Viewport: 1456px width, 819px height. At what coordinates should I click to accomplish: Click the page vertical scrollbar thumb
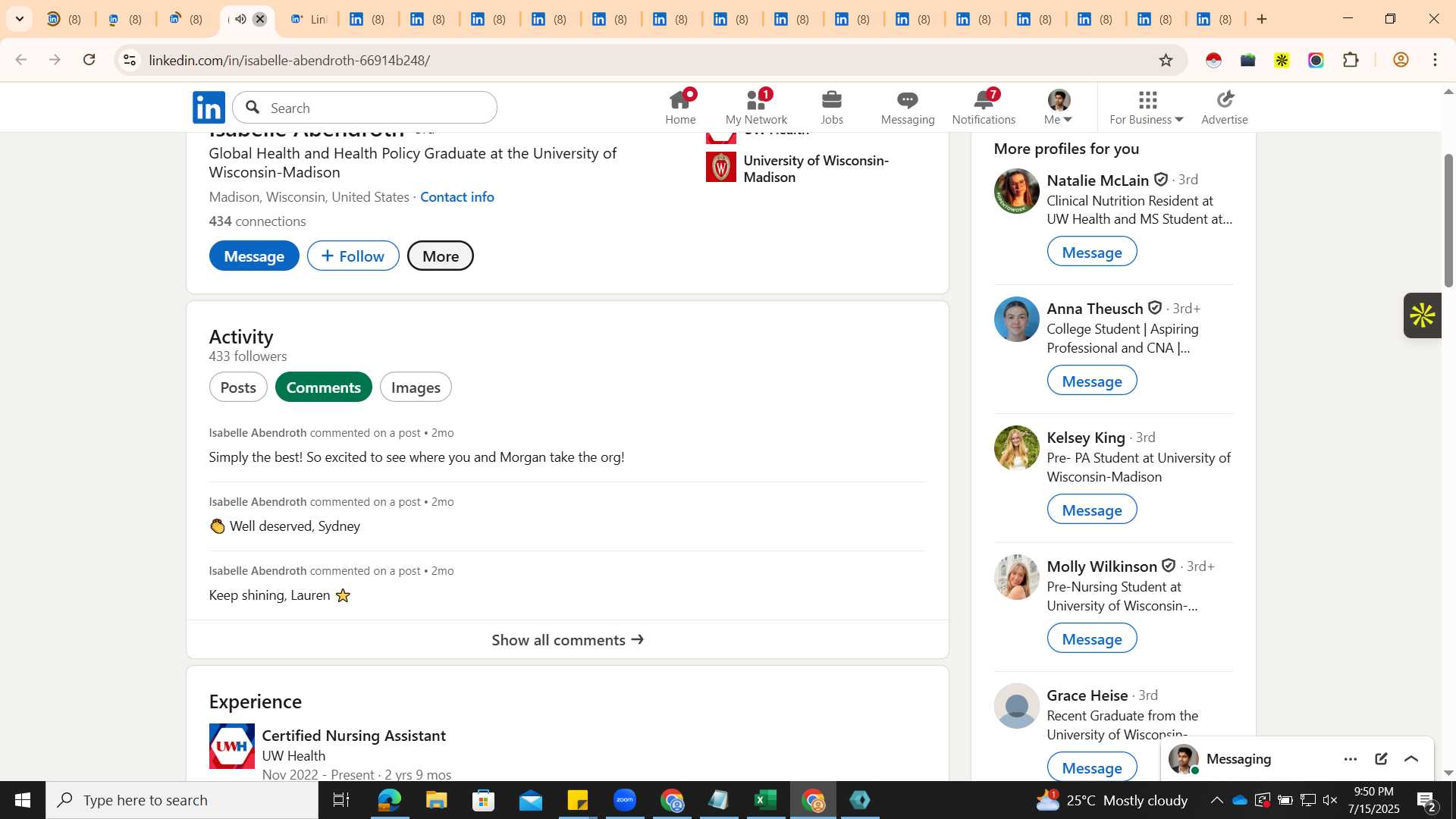1448,220
